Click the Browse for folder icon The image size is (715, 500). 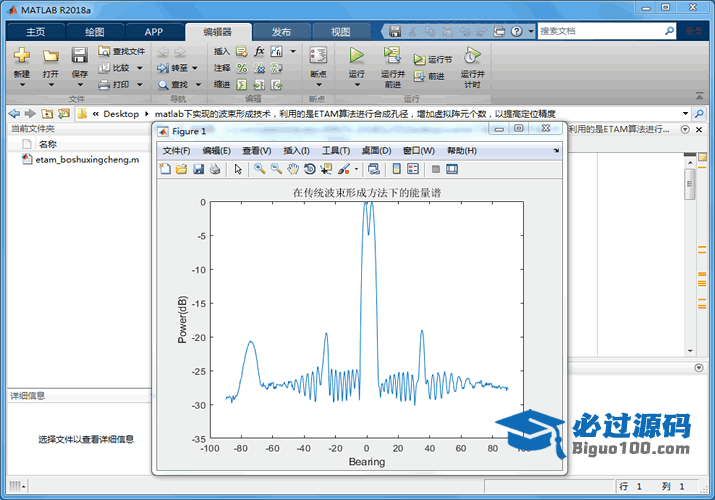click(64, 113)
